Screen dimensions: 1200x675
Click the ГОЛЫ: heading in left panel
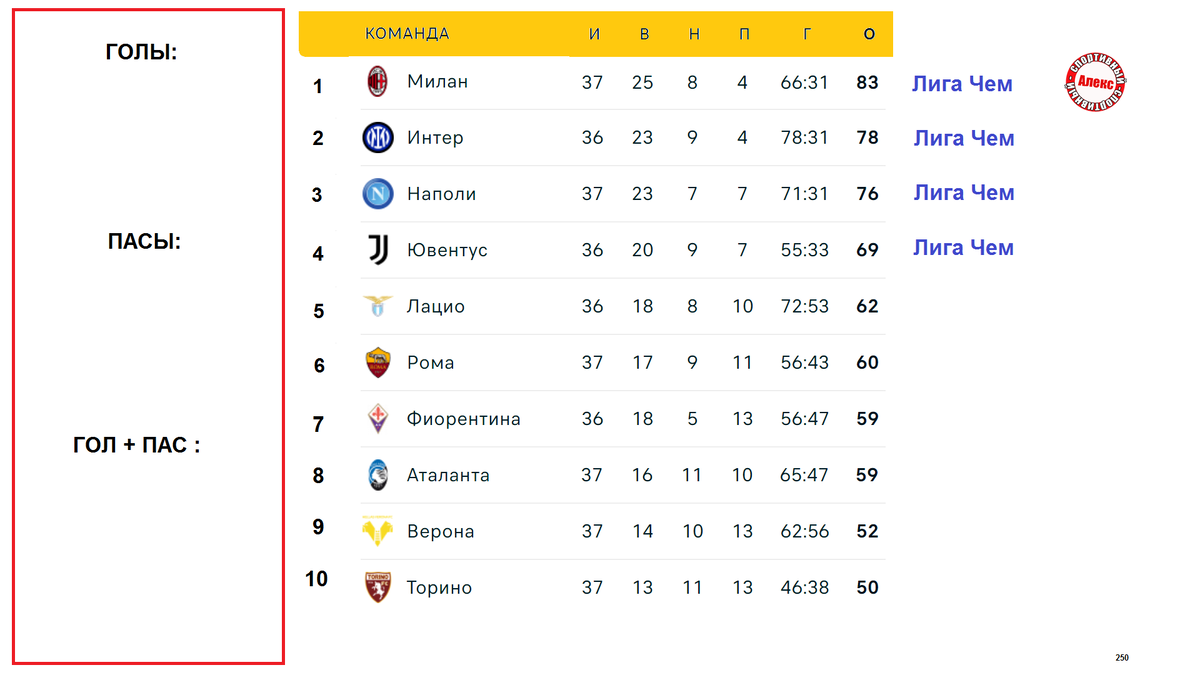(x=141, y=52)
